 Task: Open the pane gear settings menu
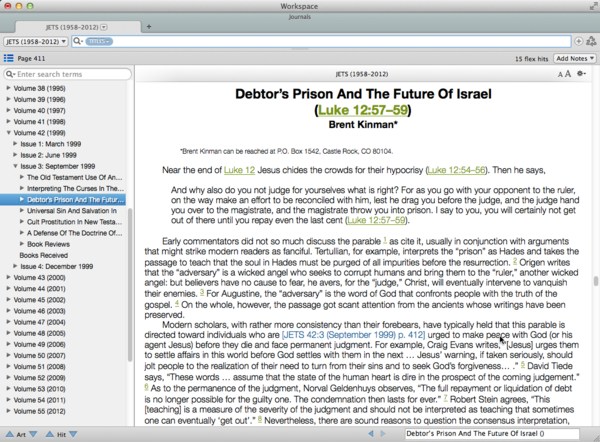pyautogui.click(x=583, y=74)
